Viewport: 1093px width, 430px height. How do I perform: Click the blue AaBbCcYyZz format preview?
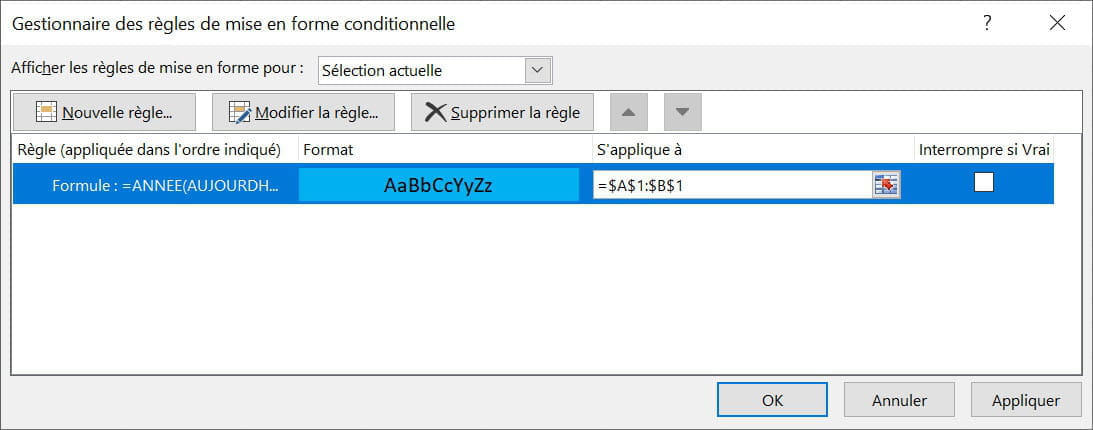coord(438,185)
